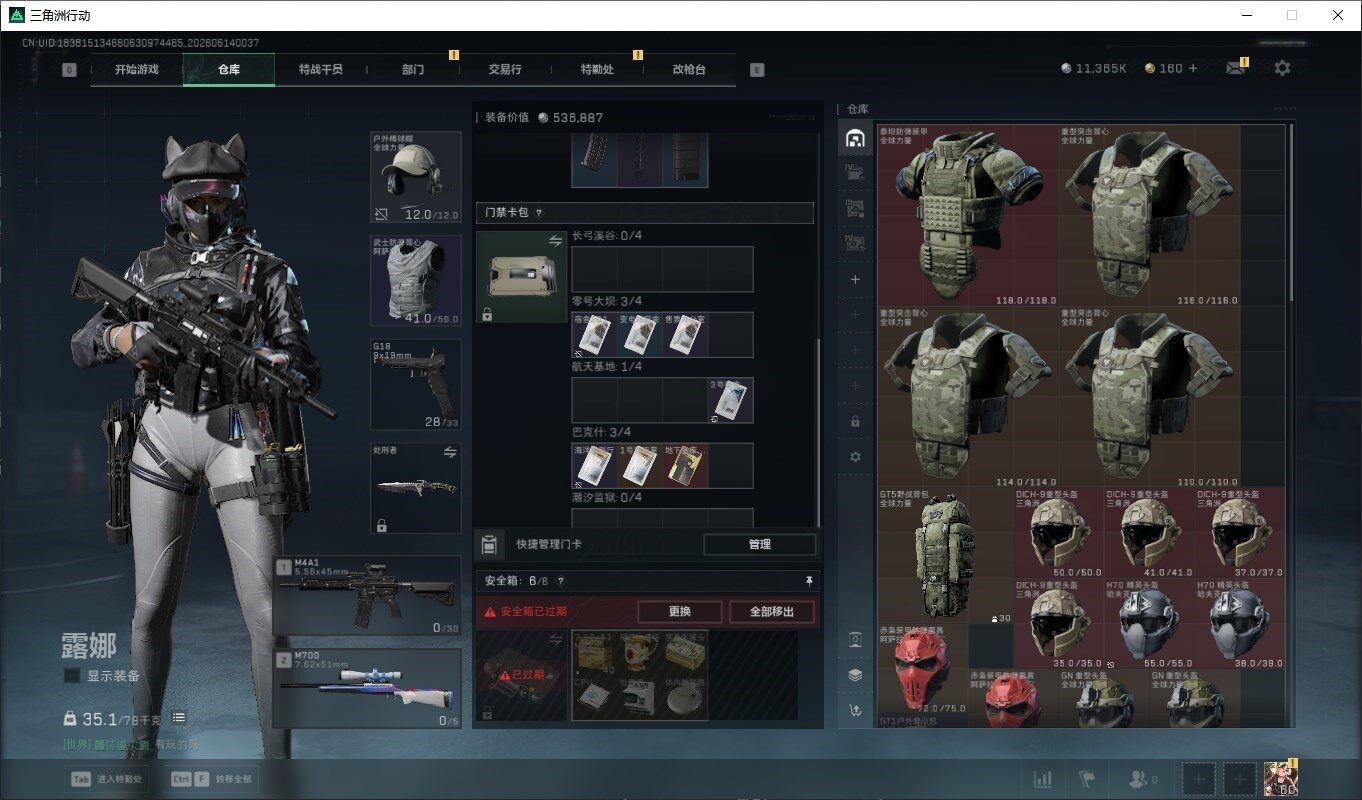Click the 装备价值 538,887 label

[x=544, y=117]
